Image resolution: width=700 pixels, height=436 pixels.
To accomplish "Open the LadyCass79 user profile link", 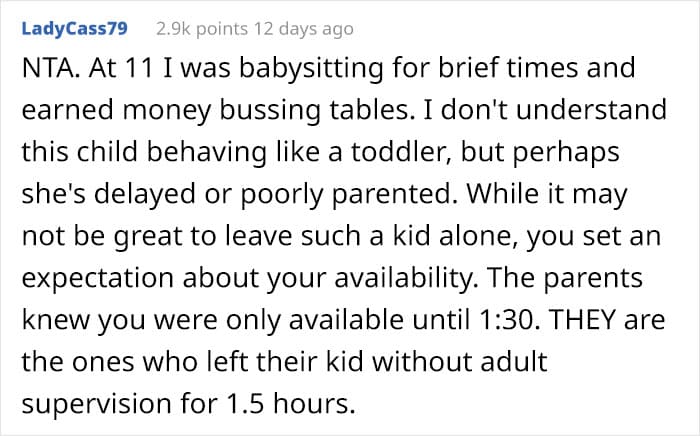I will 75,29.
